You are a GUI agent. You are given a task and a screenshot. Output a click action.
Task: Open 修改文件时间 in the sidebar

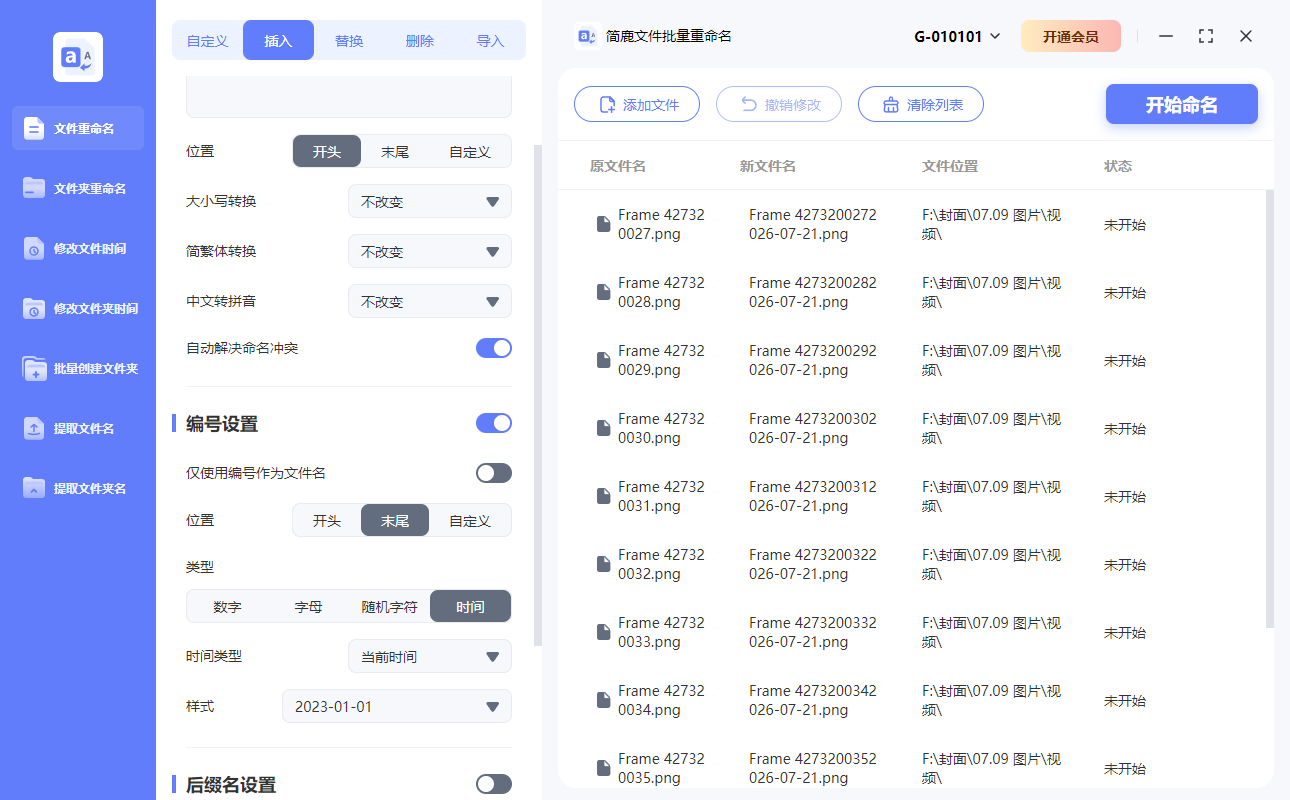[x=78, y=248]
